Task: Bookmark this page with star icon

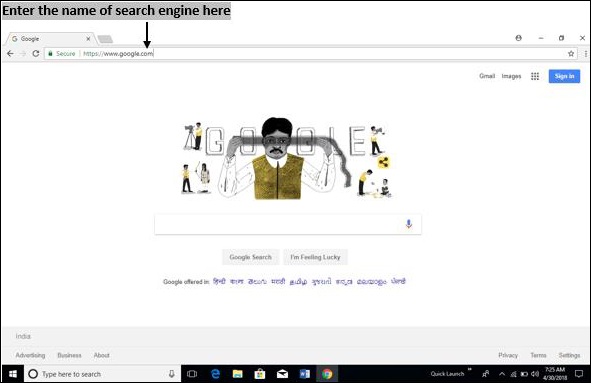Action: 571,54
